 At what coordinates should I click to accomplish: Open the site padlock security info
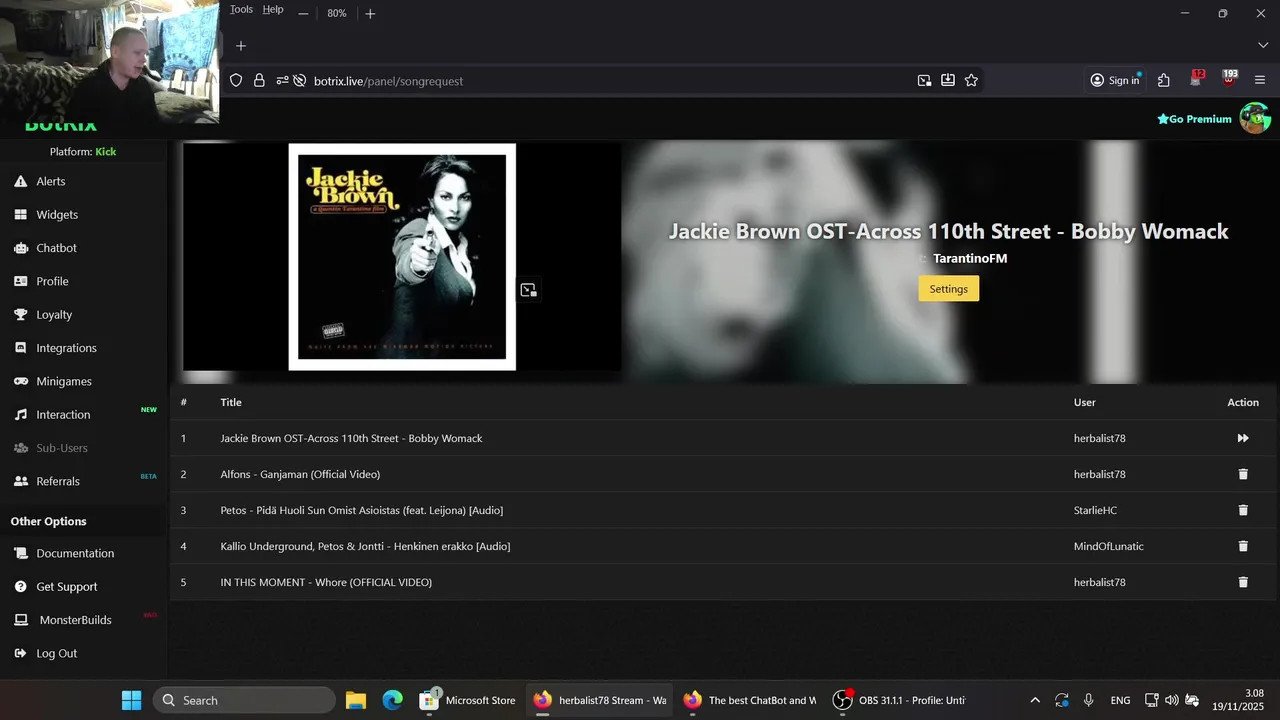tap(259, 81)
